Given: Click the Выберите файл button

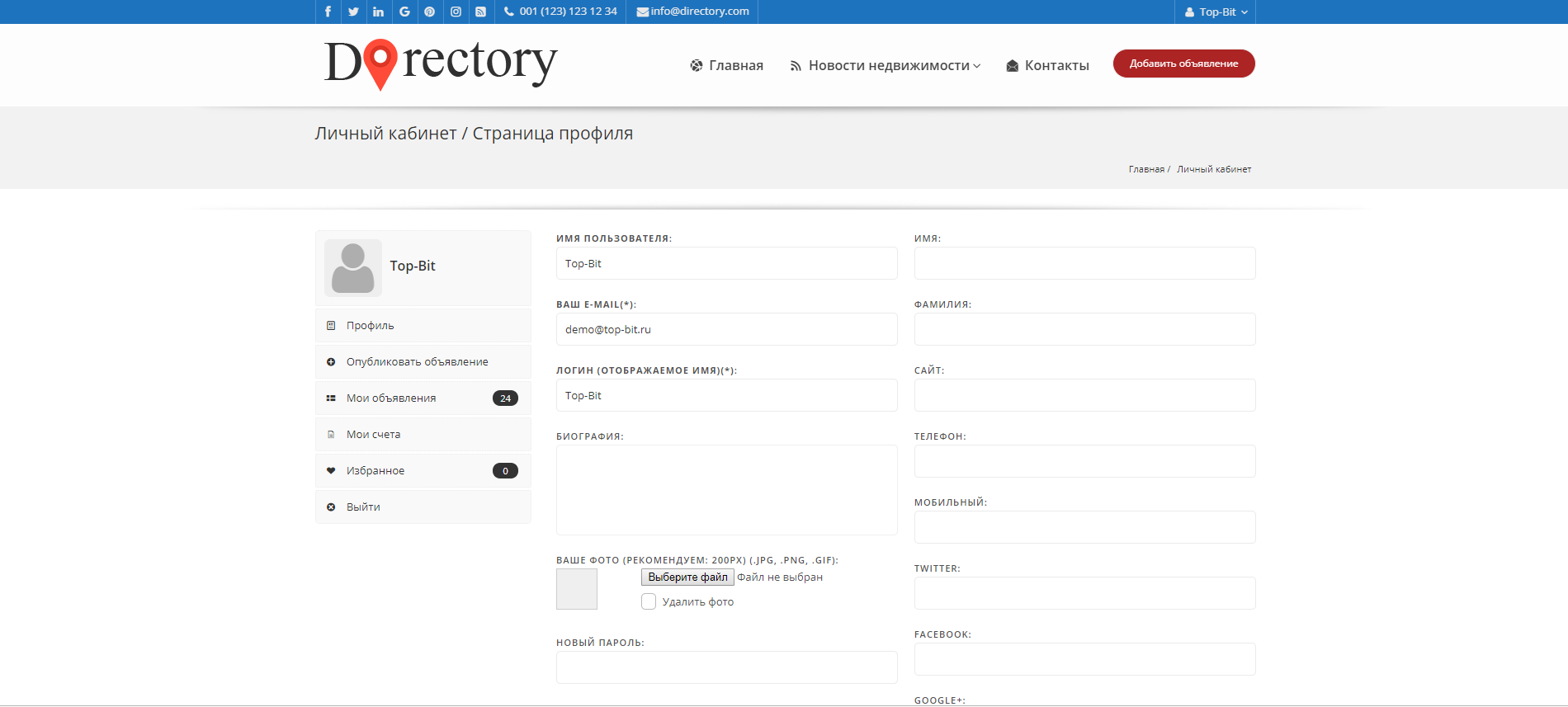Looking at the screenshot, I should (687, 577).
